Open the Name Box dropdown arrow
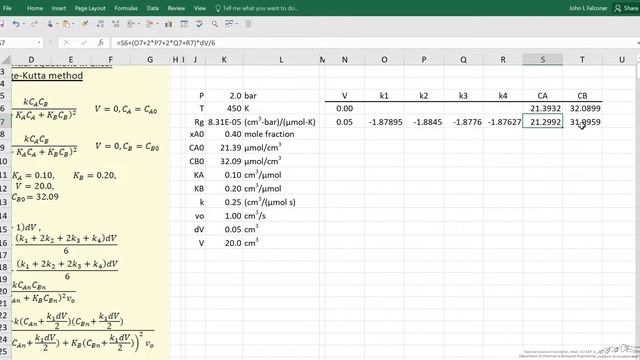The height and width of the screenshot is (360, 640). [x=39, y=42]
